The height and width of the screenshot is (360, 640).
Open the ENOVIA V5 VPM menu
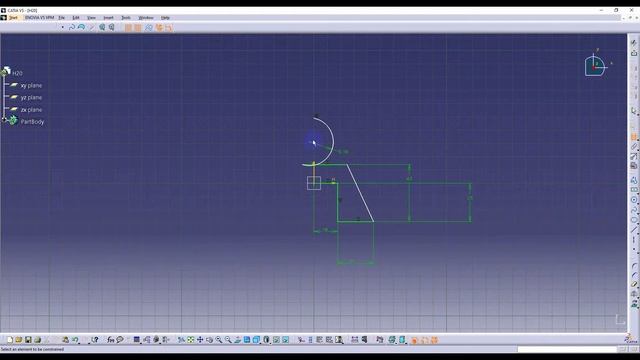click(39, 18)
